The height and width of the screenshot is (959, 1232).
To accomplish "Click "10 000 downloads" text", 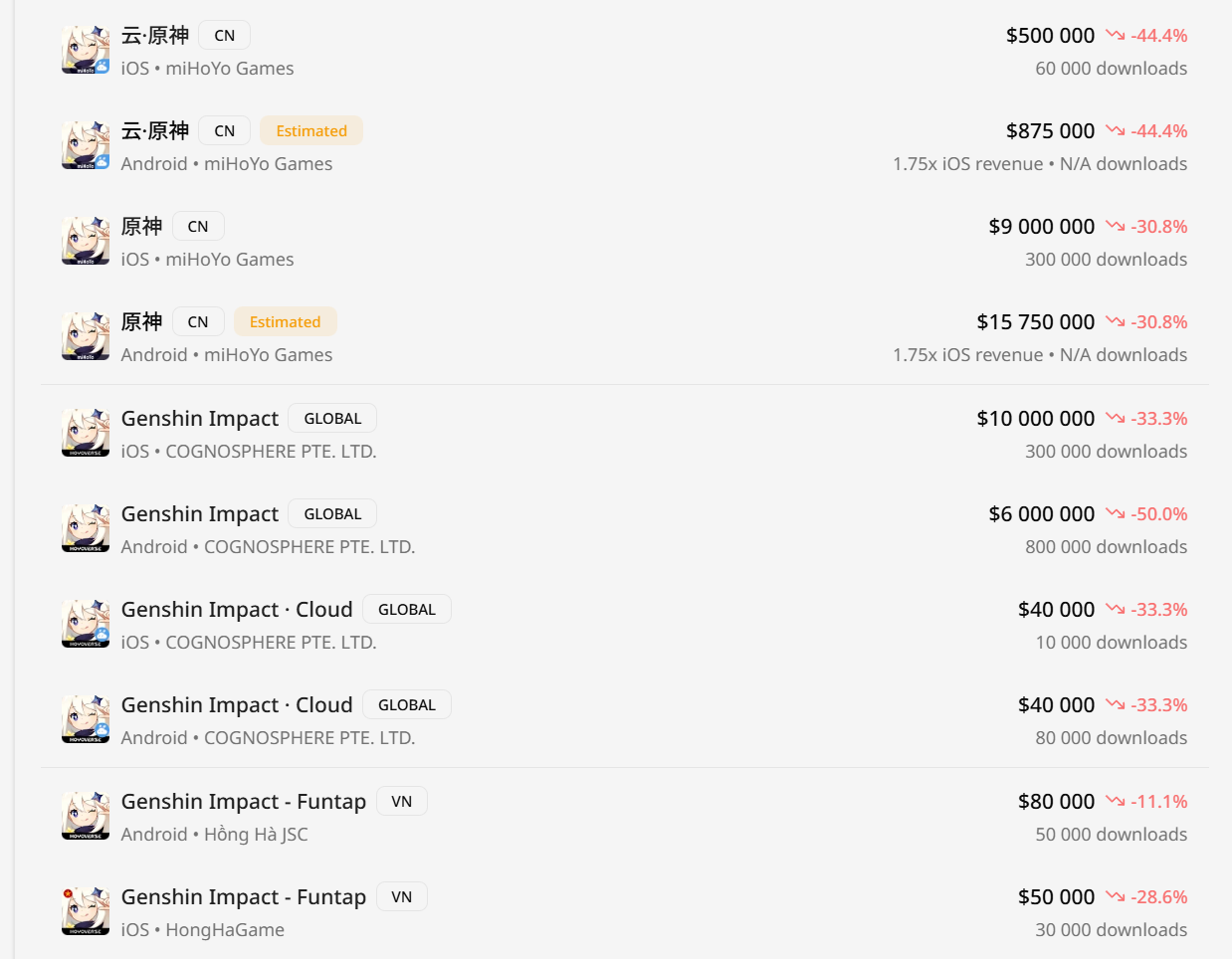I will click(1112, 643).
